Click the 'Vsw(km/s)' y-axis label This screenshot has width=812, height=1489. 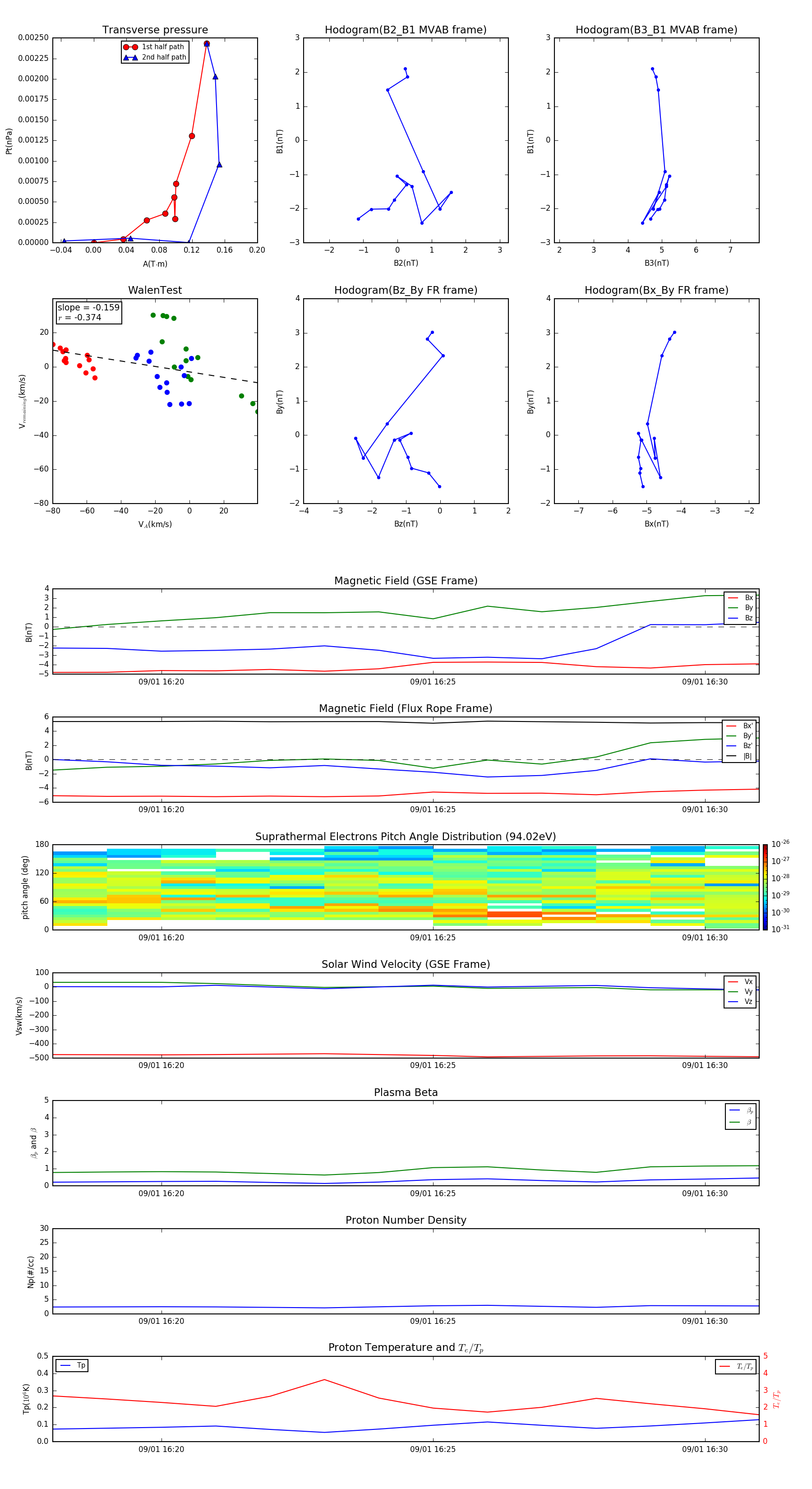pyautogui.click(x=18, y=1015)
